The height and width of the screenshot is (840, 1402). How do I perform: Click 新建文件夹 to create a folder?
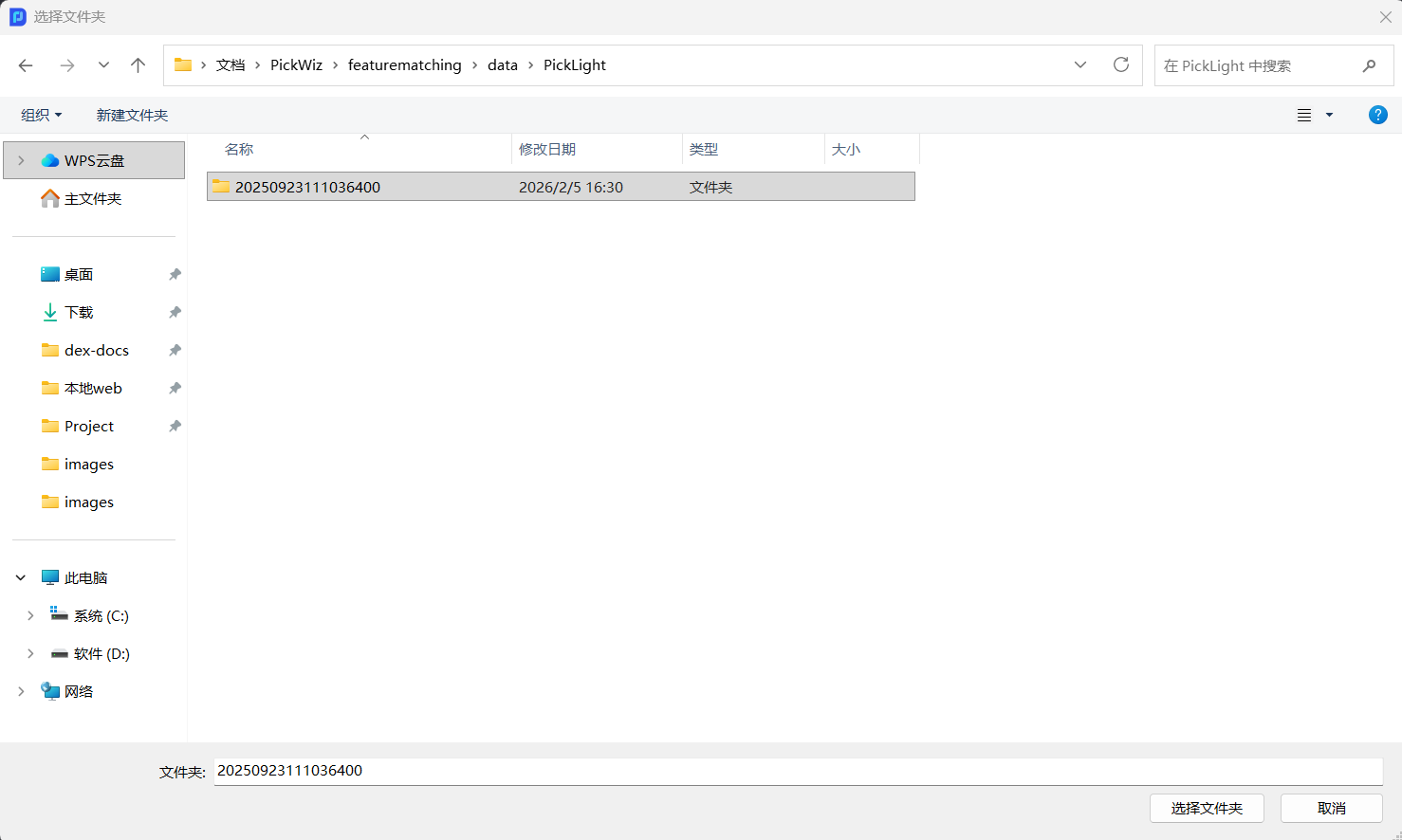pos(132,115)
